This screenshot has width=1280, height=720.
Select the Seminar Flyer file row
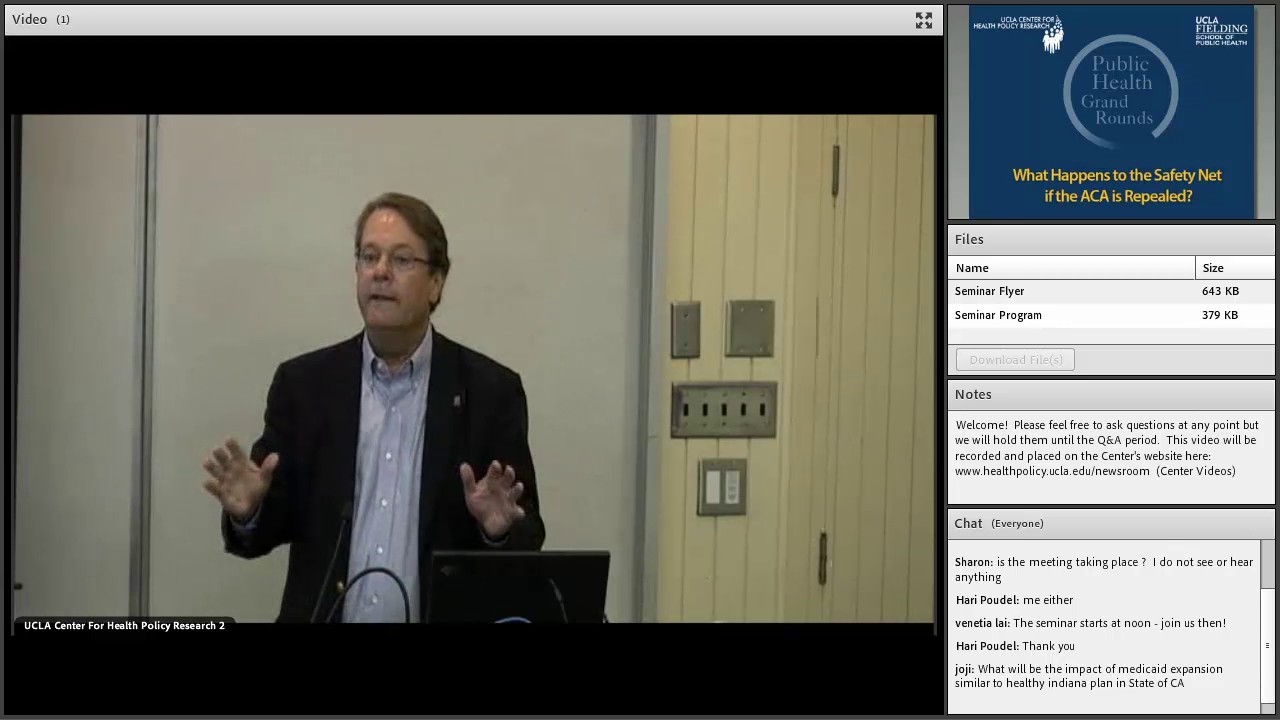tap(1111, 291)
